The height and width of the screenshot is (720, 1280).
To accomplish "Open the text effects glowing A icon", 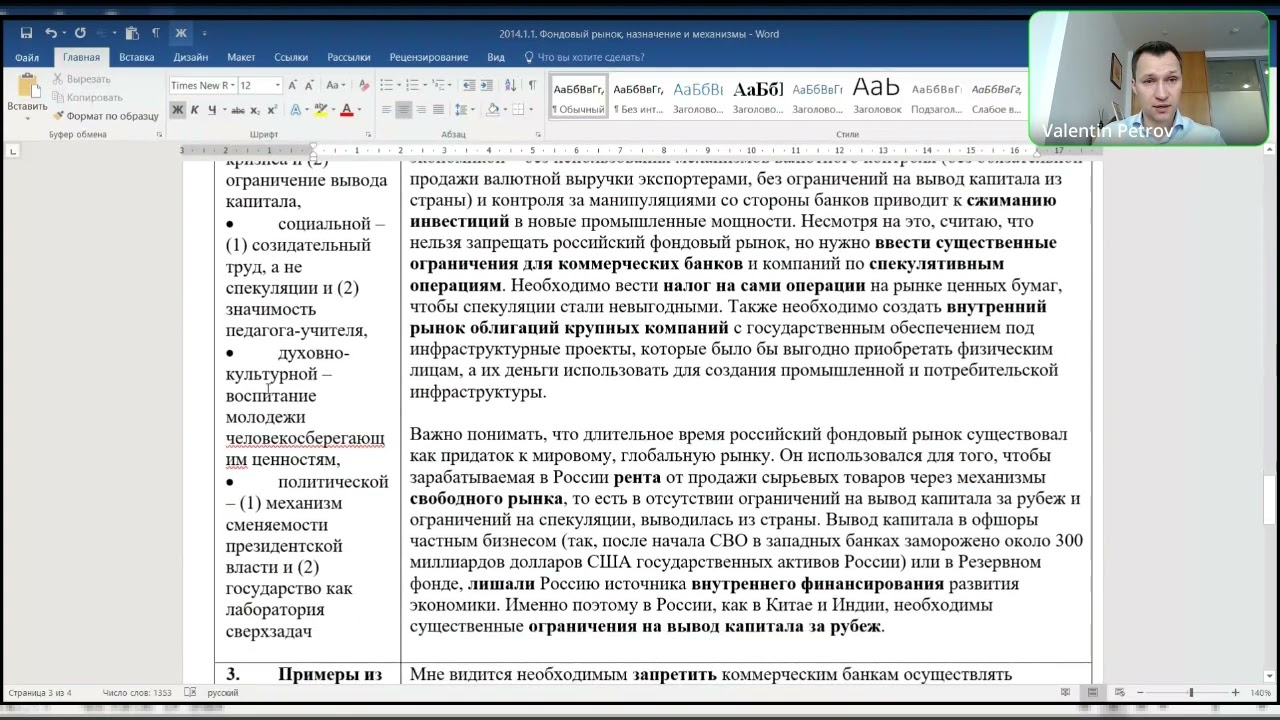I will click(x=296, y=110).
